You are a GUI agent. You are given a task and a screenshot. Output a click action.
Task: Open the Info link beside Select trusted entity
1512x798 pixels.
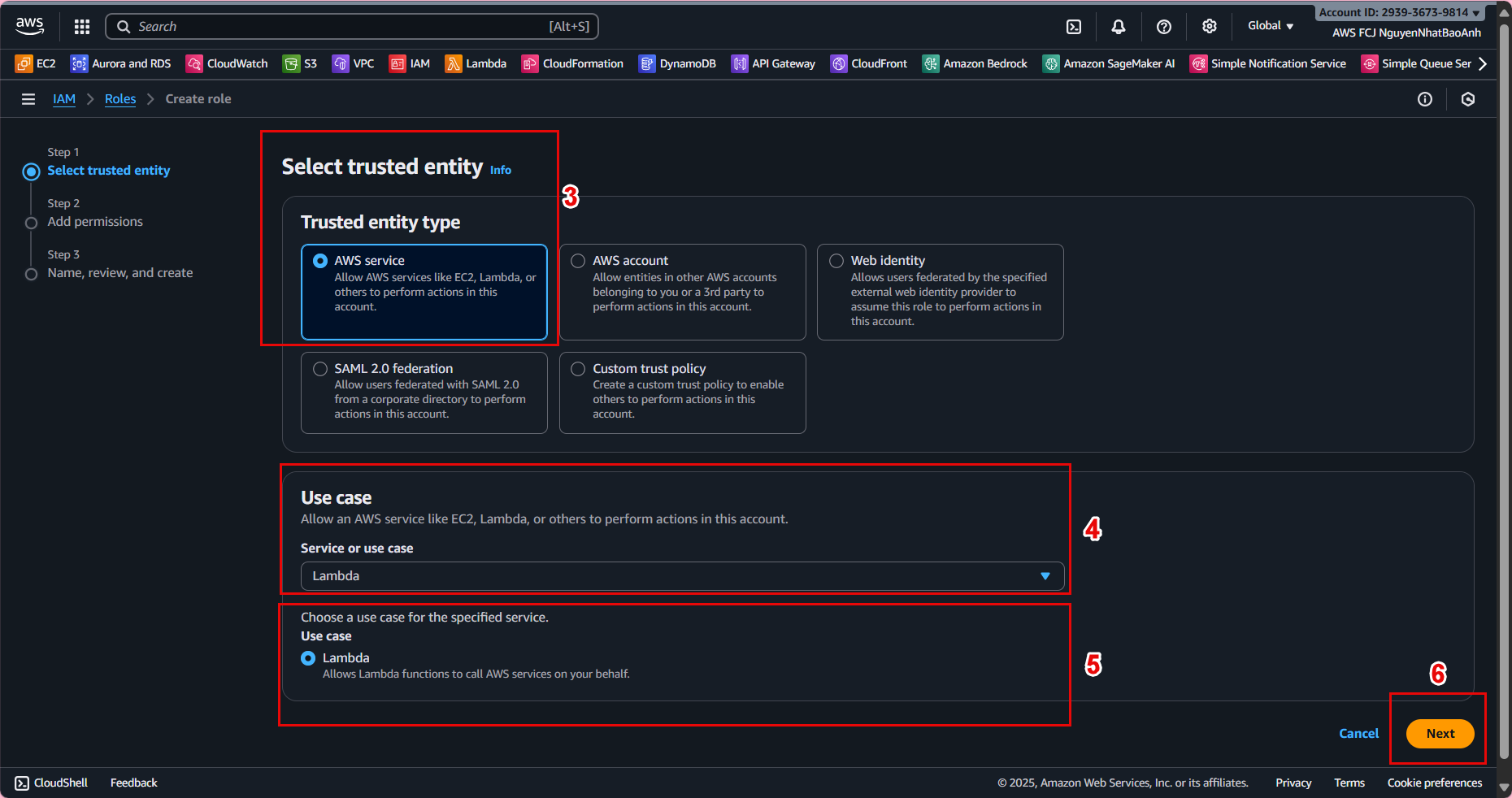[x=501, y=170]
